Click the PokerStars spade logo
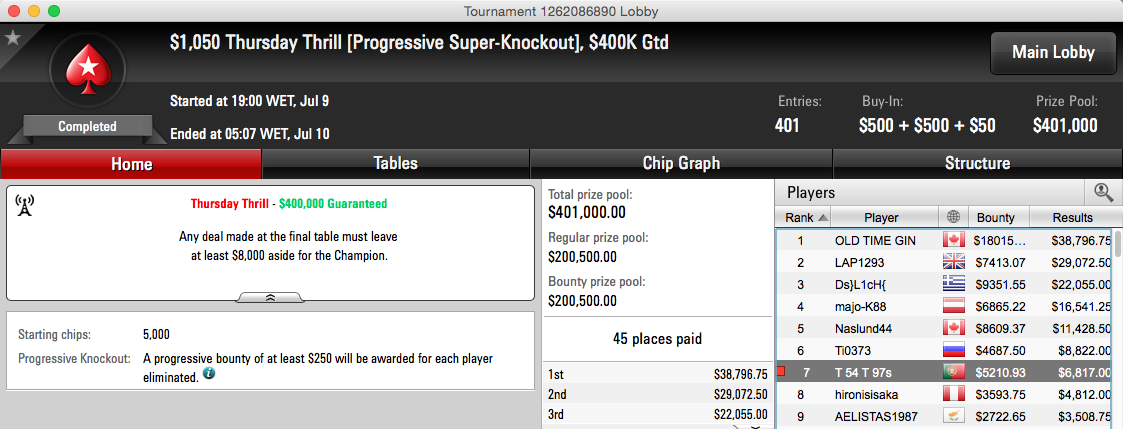This screenshot has width=1123, height=429. (87, 70)
